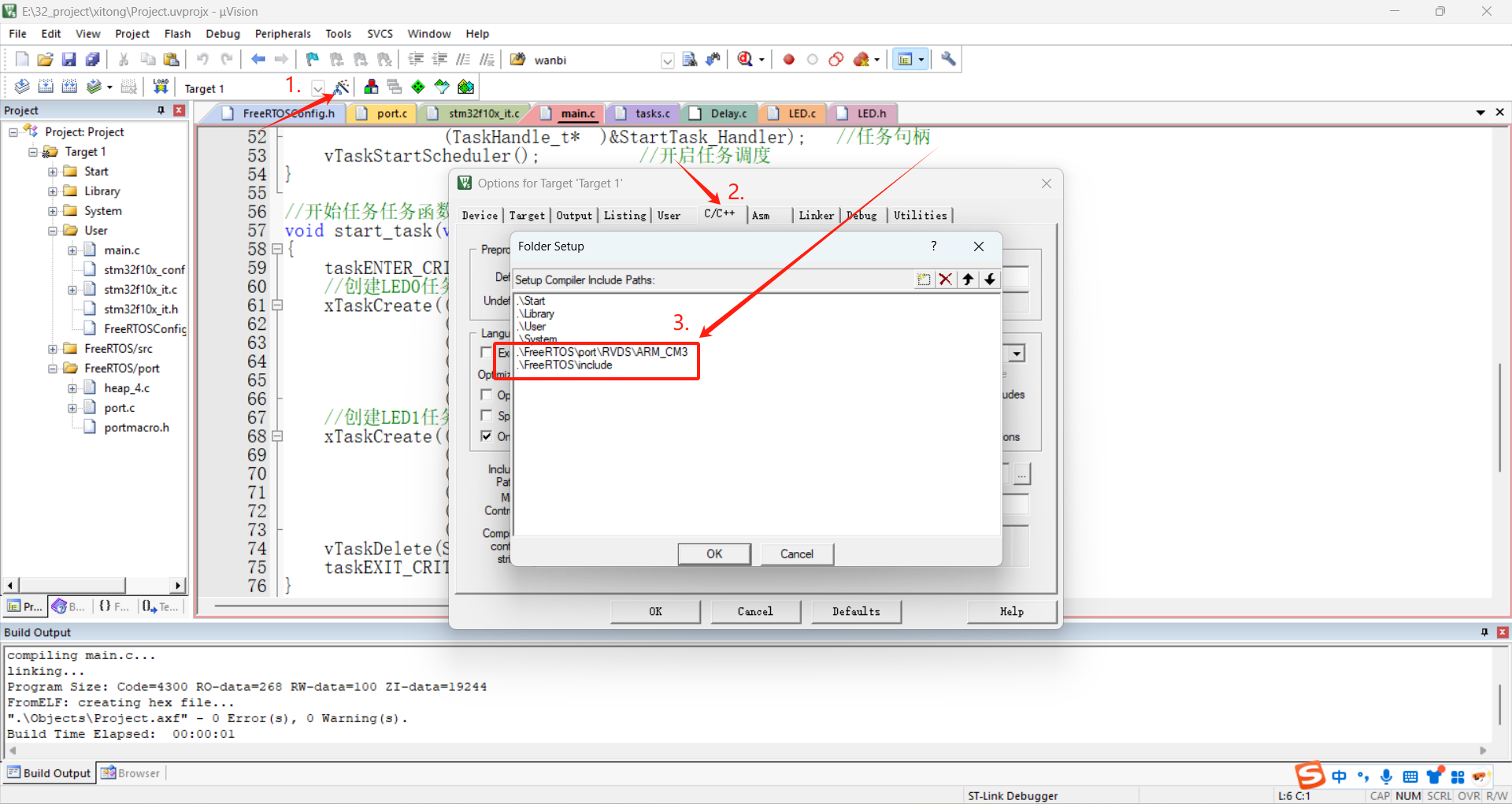Insert a breakpoint with the red dot icon
Viewport: 1512px width, 804px height.
click(x=788, y=59)
